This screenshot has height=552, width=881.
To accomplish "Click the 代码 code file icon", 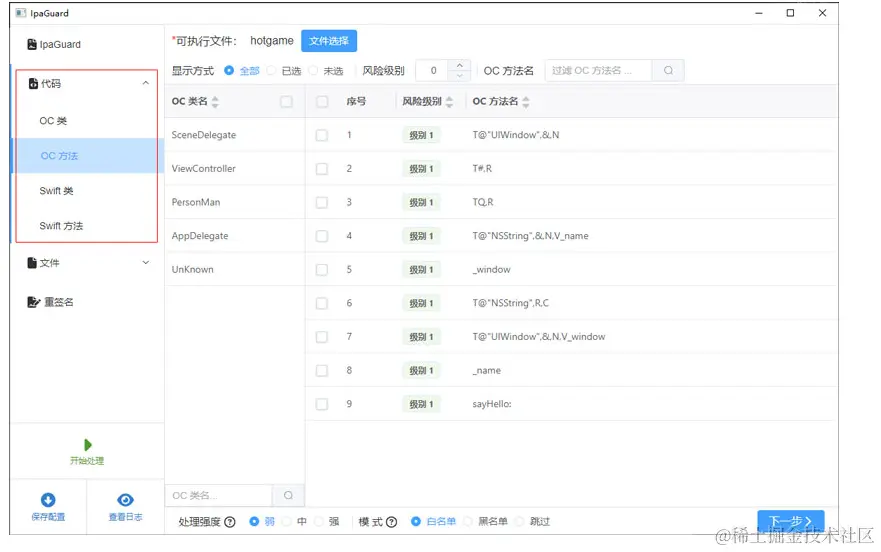I will pos(33,83).
